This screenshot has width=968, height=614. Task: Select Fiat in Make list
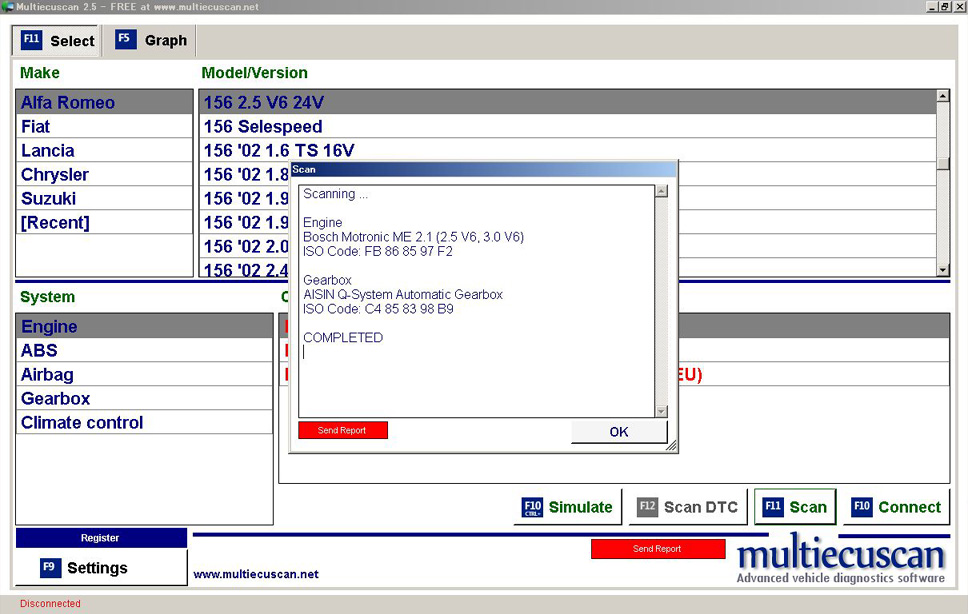[x=104, y=127]
